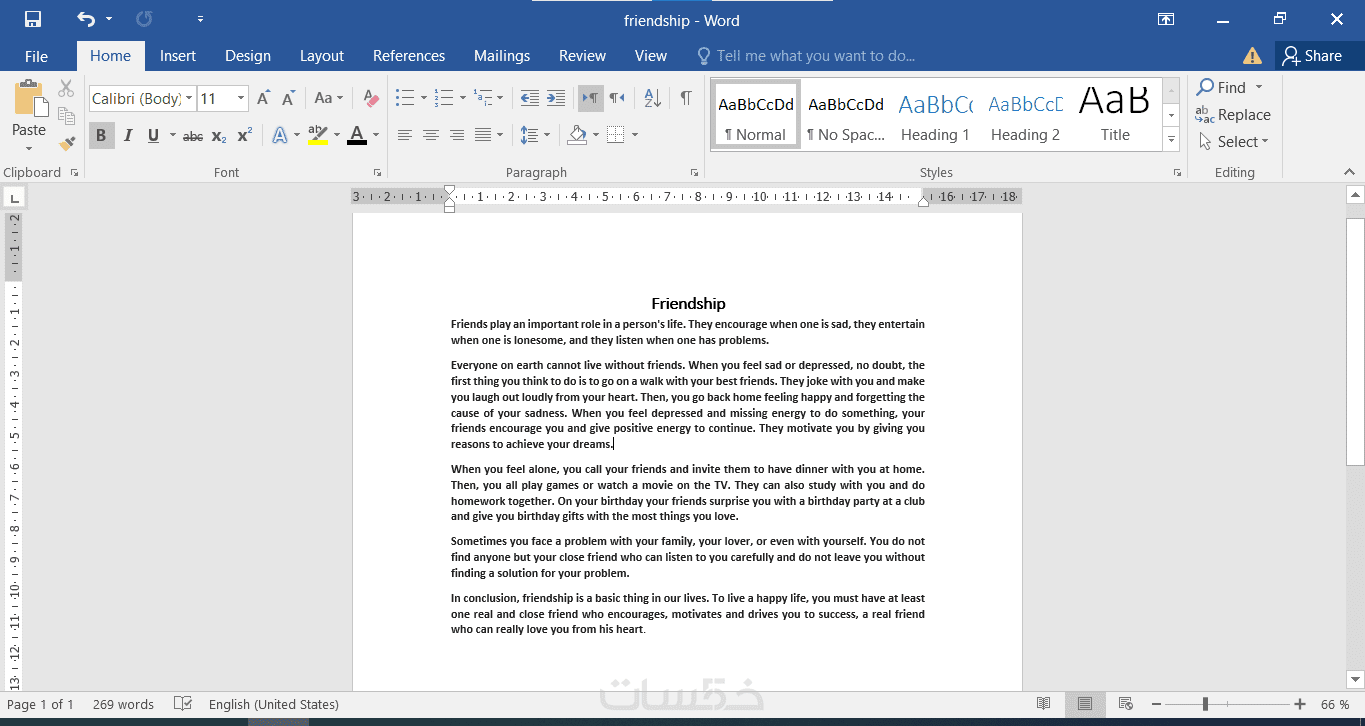Switch to Read Mode in status bar
Image resolution: width=1365 pixels, height=726 pixels.
pos(1043,704)
